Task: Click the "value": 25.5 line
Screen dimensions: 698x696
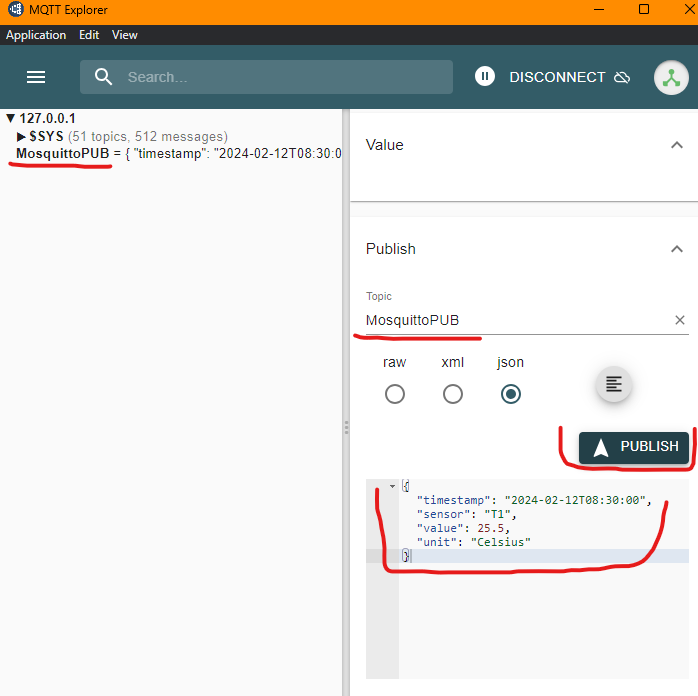Action: coord(463,528)
